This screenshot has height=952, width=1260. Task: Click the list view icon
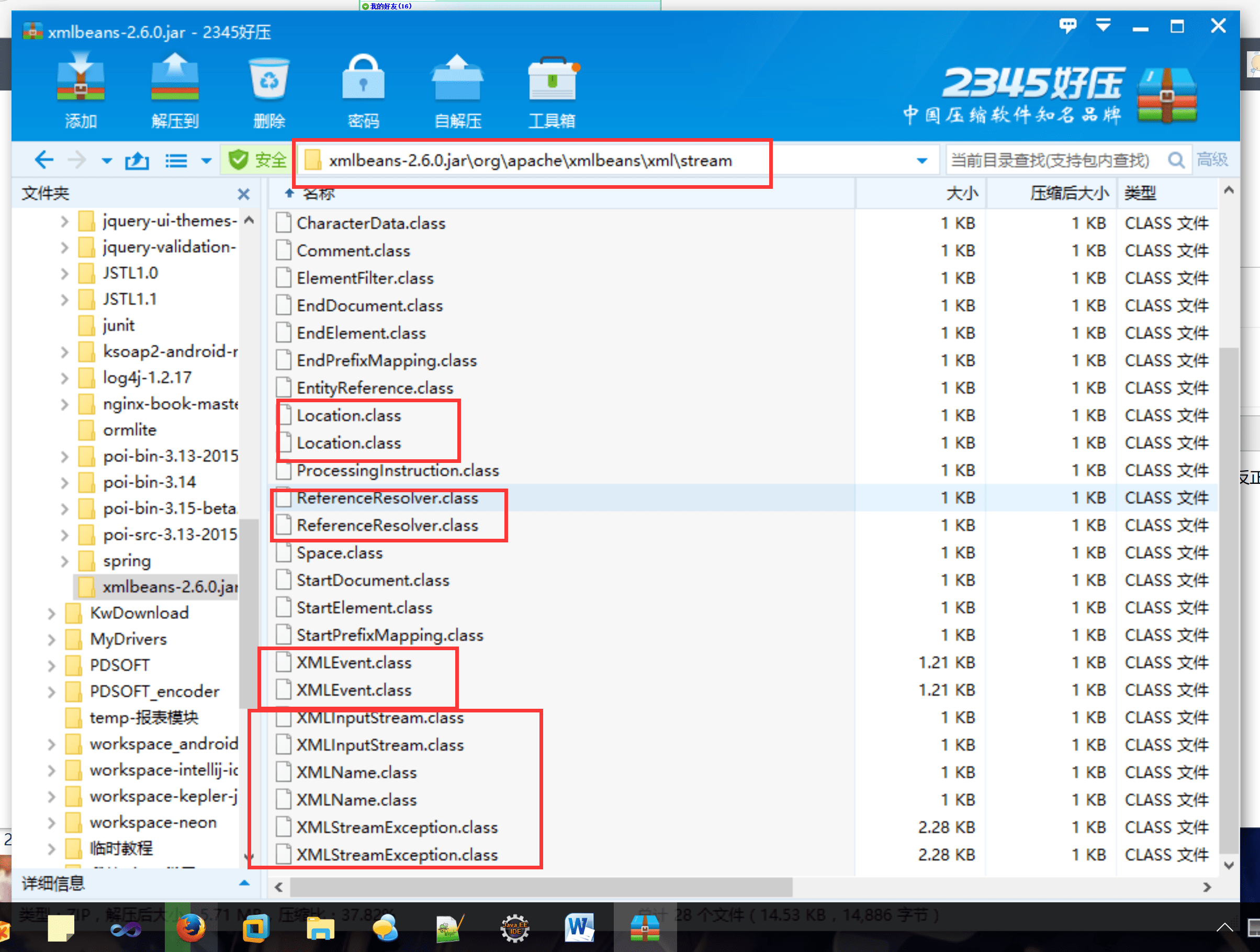175,160
